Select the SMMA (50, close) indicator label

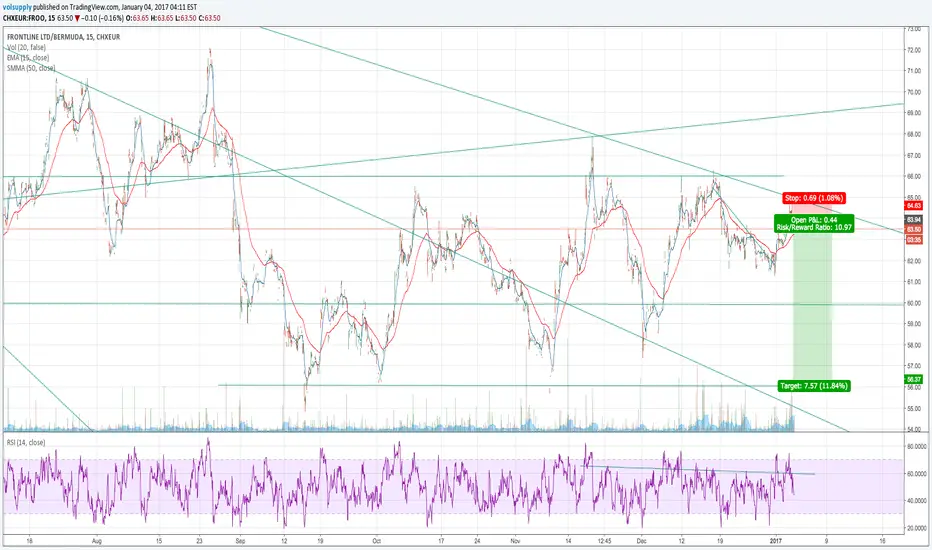click(x=31, y=68)
